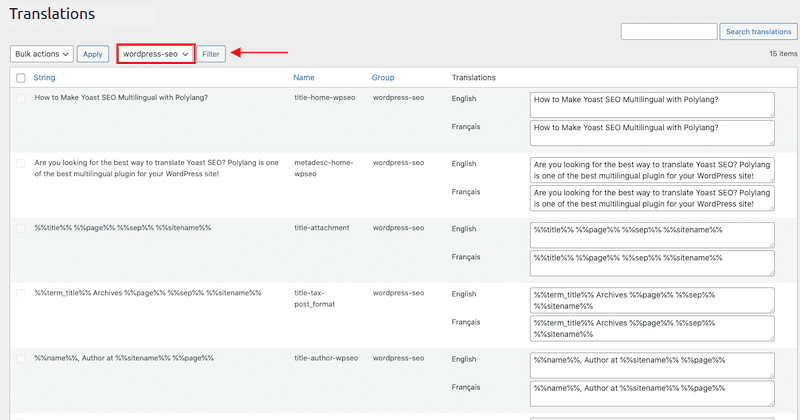800x420 pixels.
Task: Sort table by Group column header
Action: 383,78
